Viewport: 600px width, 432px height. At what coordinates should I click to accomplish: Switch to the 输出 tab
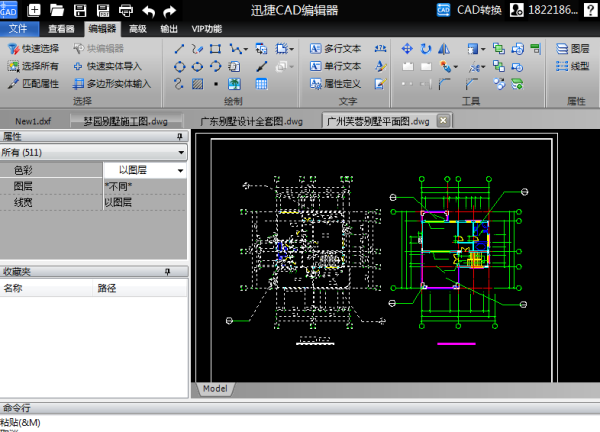pyautogui.click(x=169, y=29)
